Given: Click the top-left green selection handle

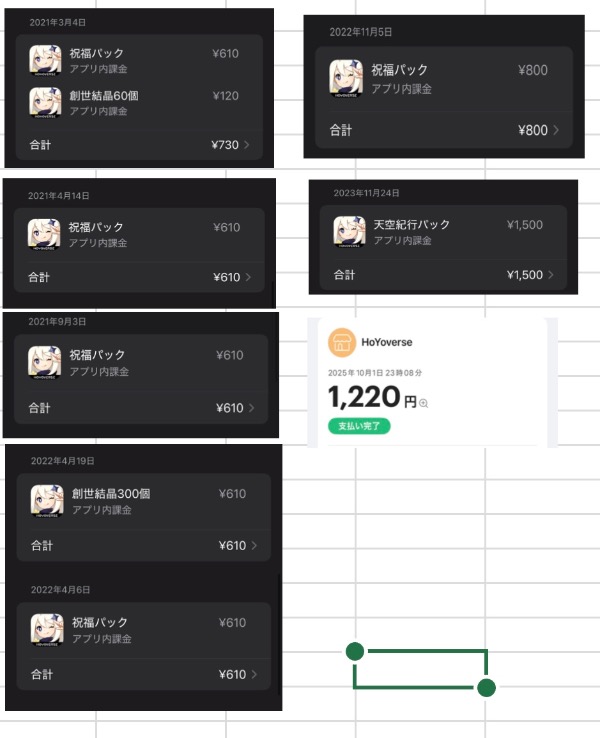Looking at the screenshot, I should coord(355,651).
